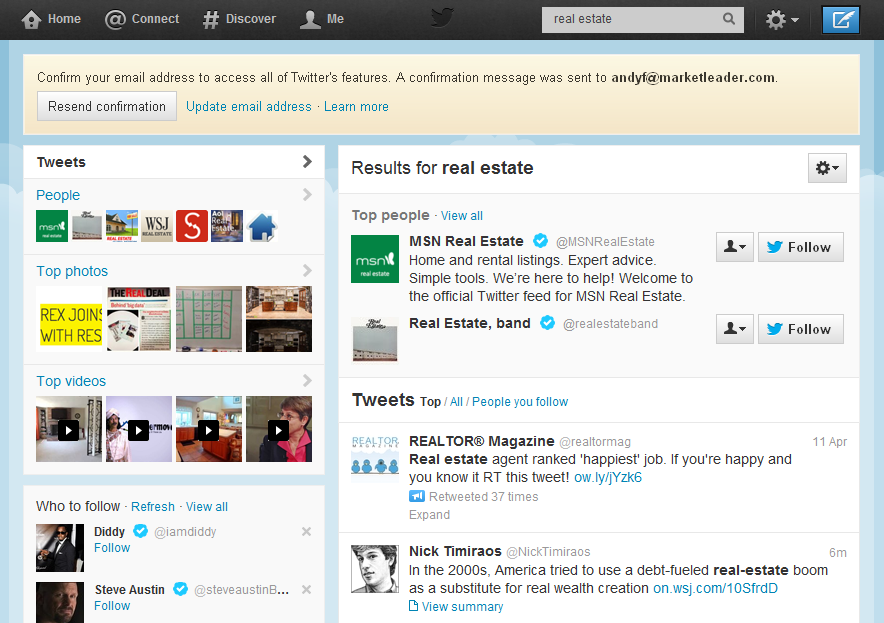Screen dimensions: 884x623
Task: Expand the REALTOR Magazine tweet
Action: coord(429,515)
